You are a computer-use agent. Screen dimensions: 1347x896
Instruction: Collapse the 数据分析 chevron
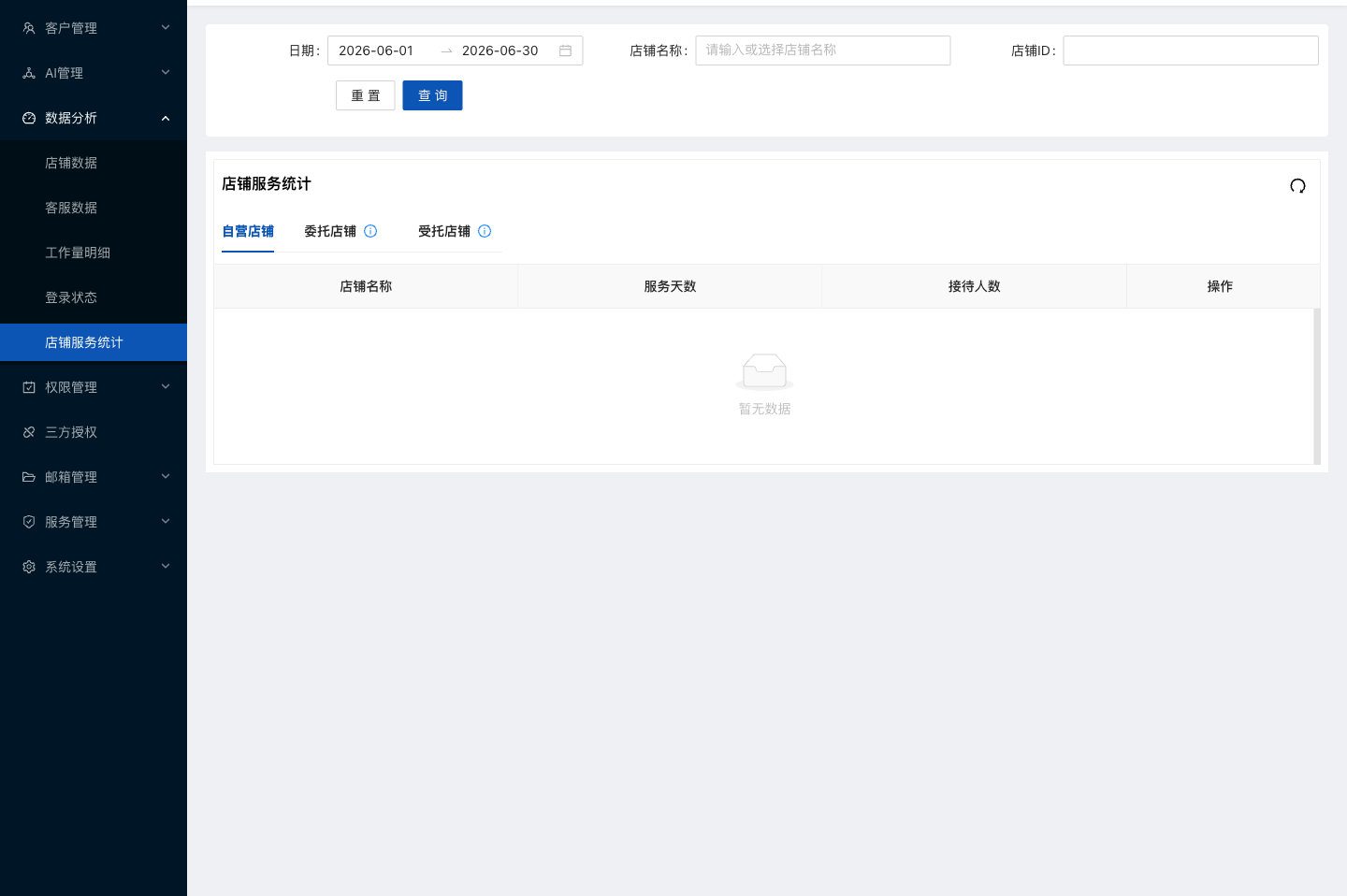(166, 118)
